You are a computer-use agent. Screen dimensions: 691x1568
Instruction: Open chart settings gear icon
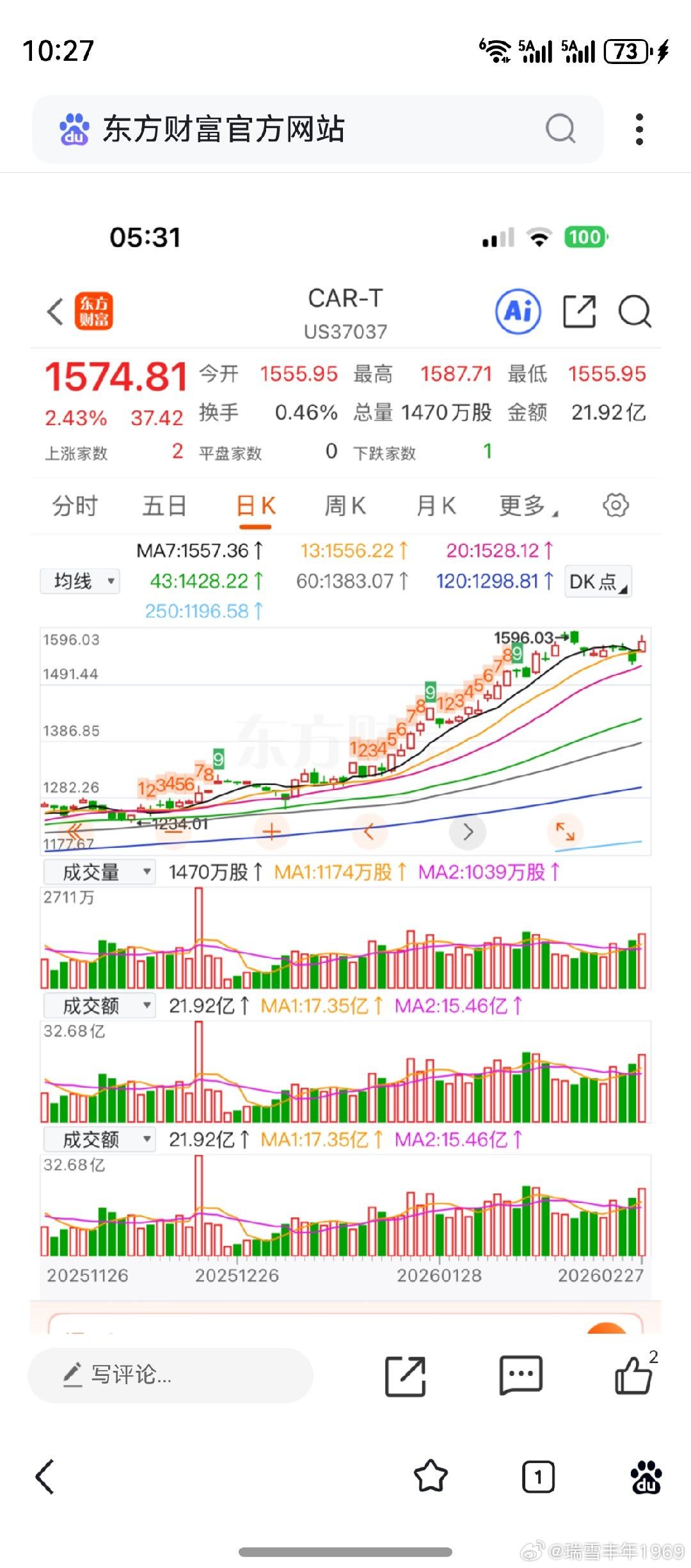616,506
